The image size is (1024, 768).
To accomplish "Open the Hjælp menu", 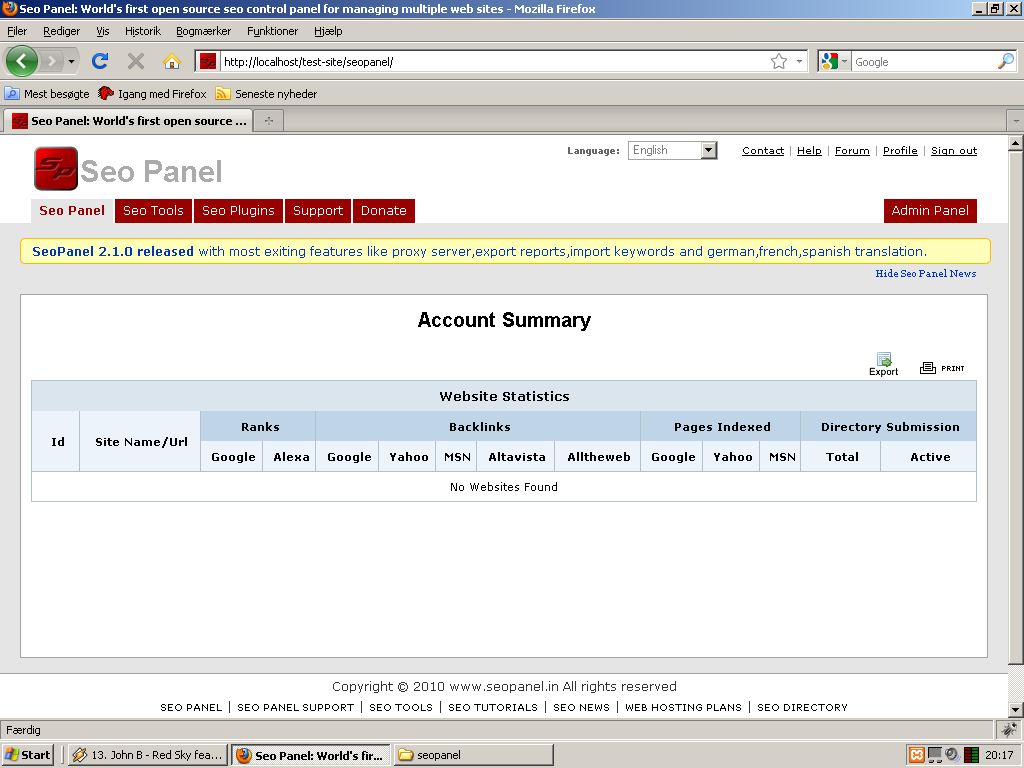I will pos(328,31).
